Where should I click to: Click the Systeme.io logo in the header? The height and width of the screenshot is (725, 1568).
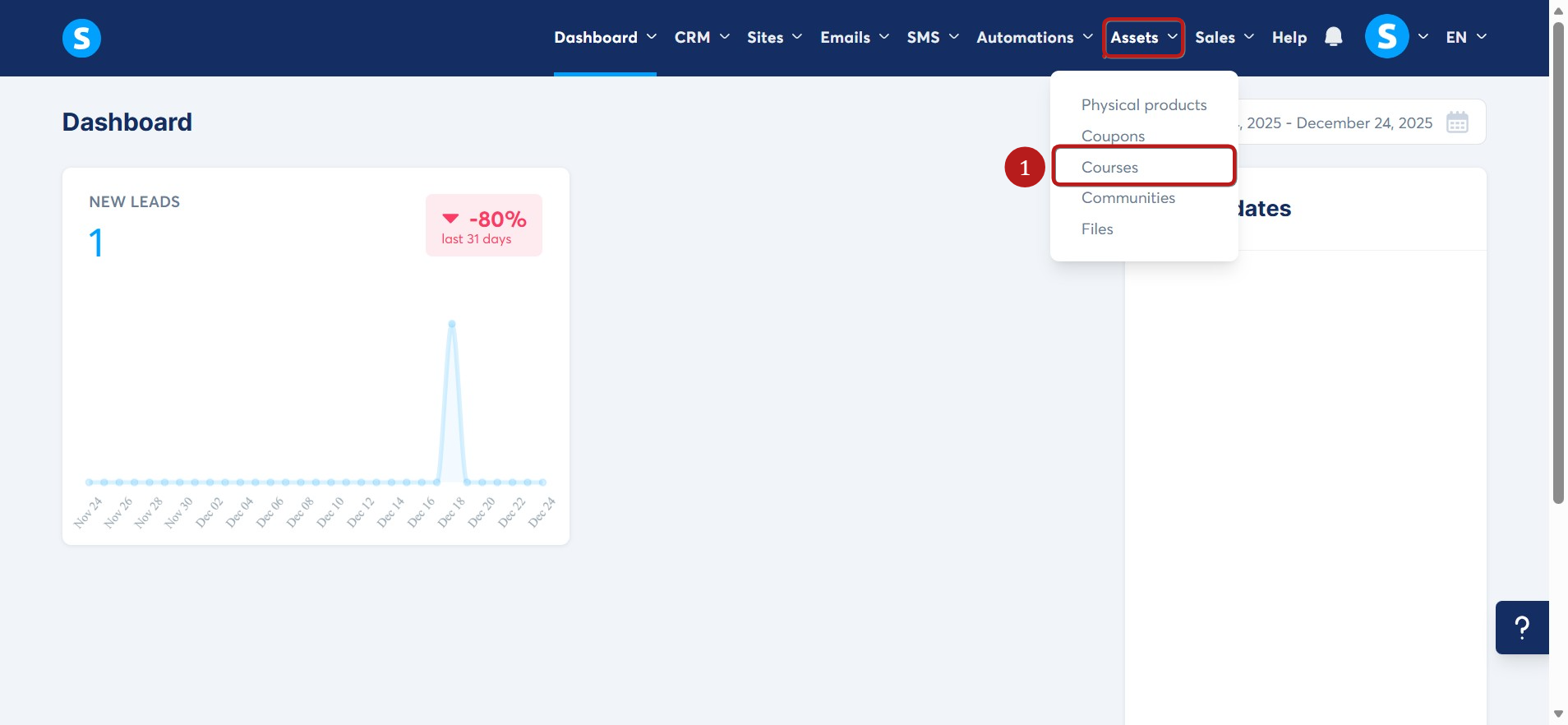(81, 38)
